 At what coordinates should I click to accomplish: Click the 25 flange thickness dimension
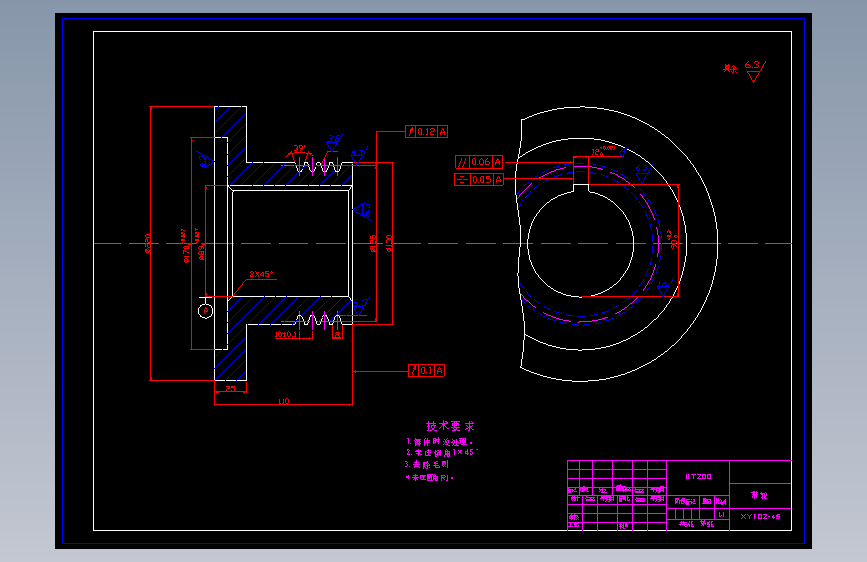click(231, 389)
